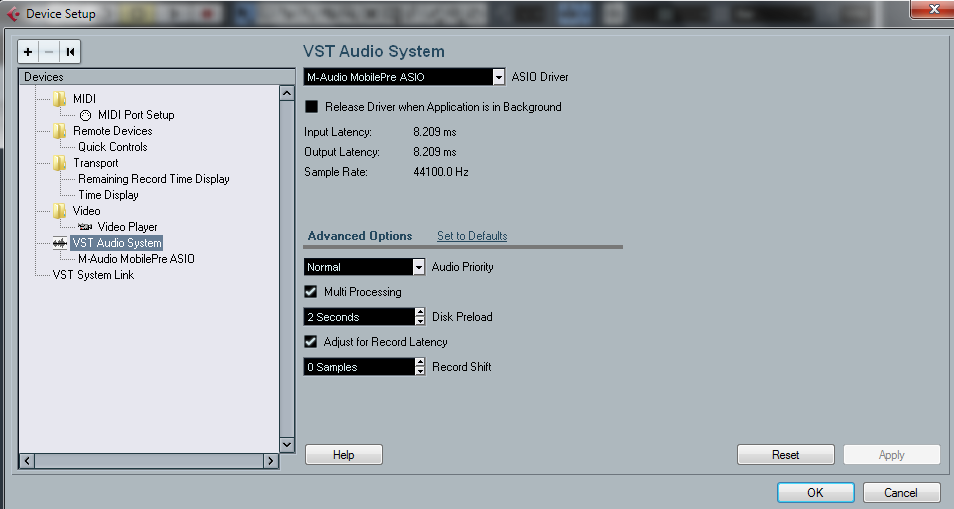The width and height of the screenshot is (954, 509).
Task: Click the add device plus icon
Action: [28, 52]
